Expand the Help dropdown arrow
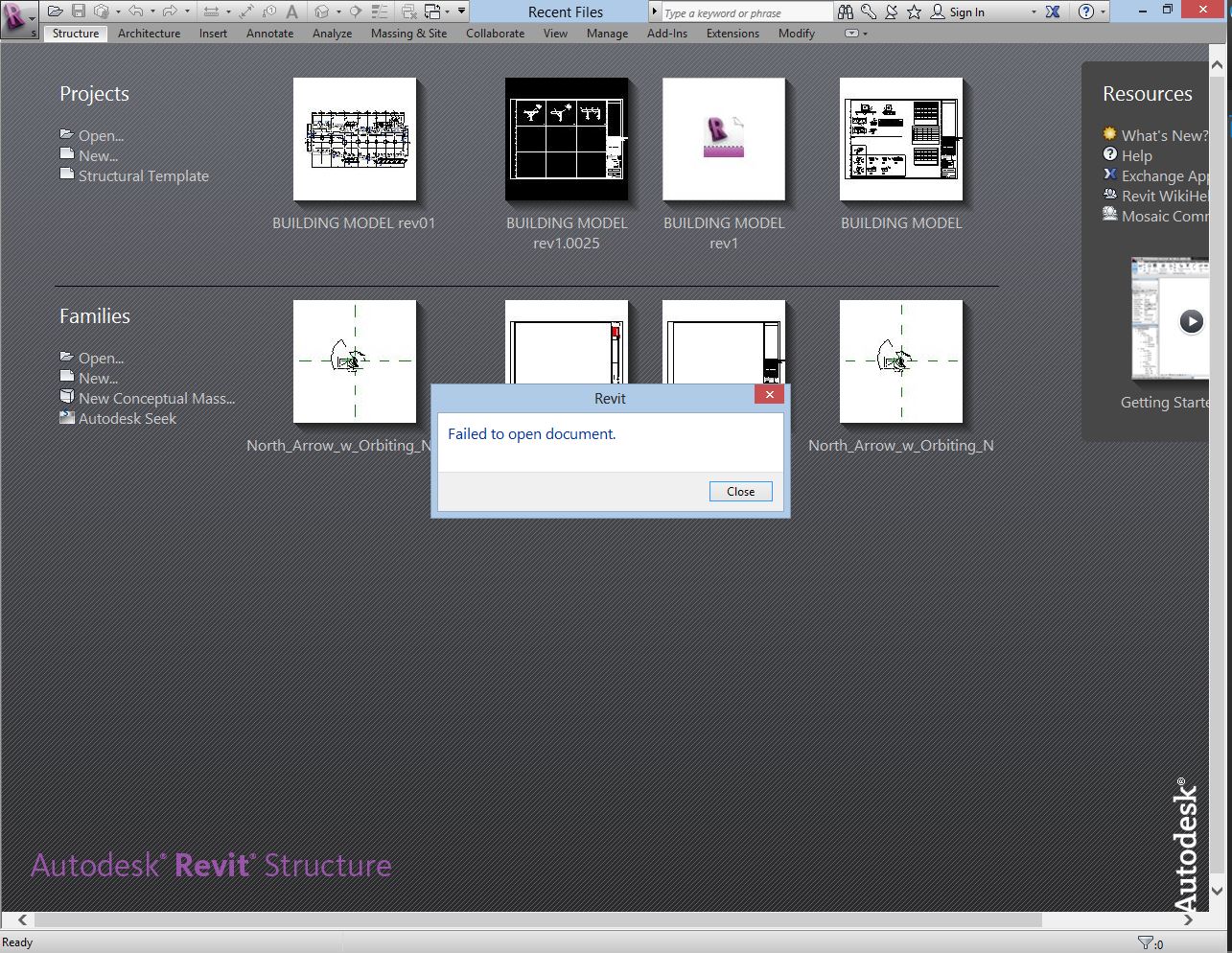Viewport: 1232px width, 953px height. (1104, 12)
